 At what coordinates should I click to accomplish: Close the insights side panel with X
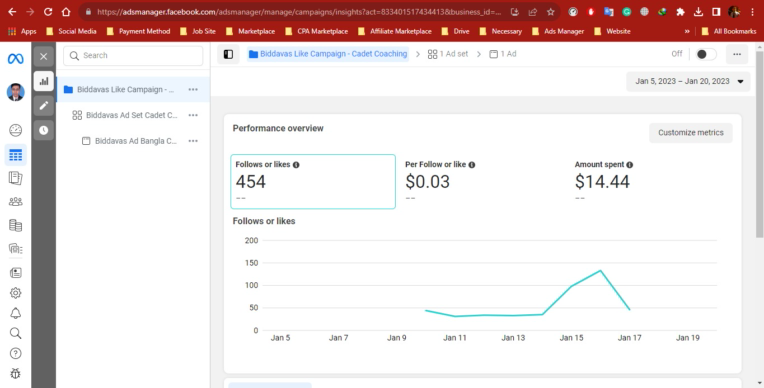(43, 57)
